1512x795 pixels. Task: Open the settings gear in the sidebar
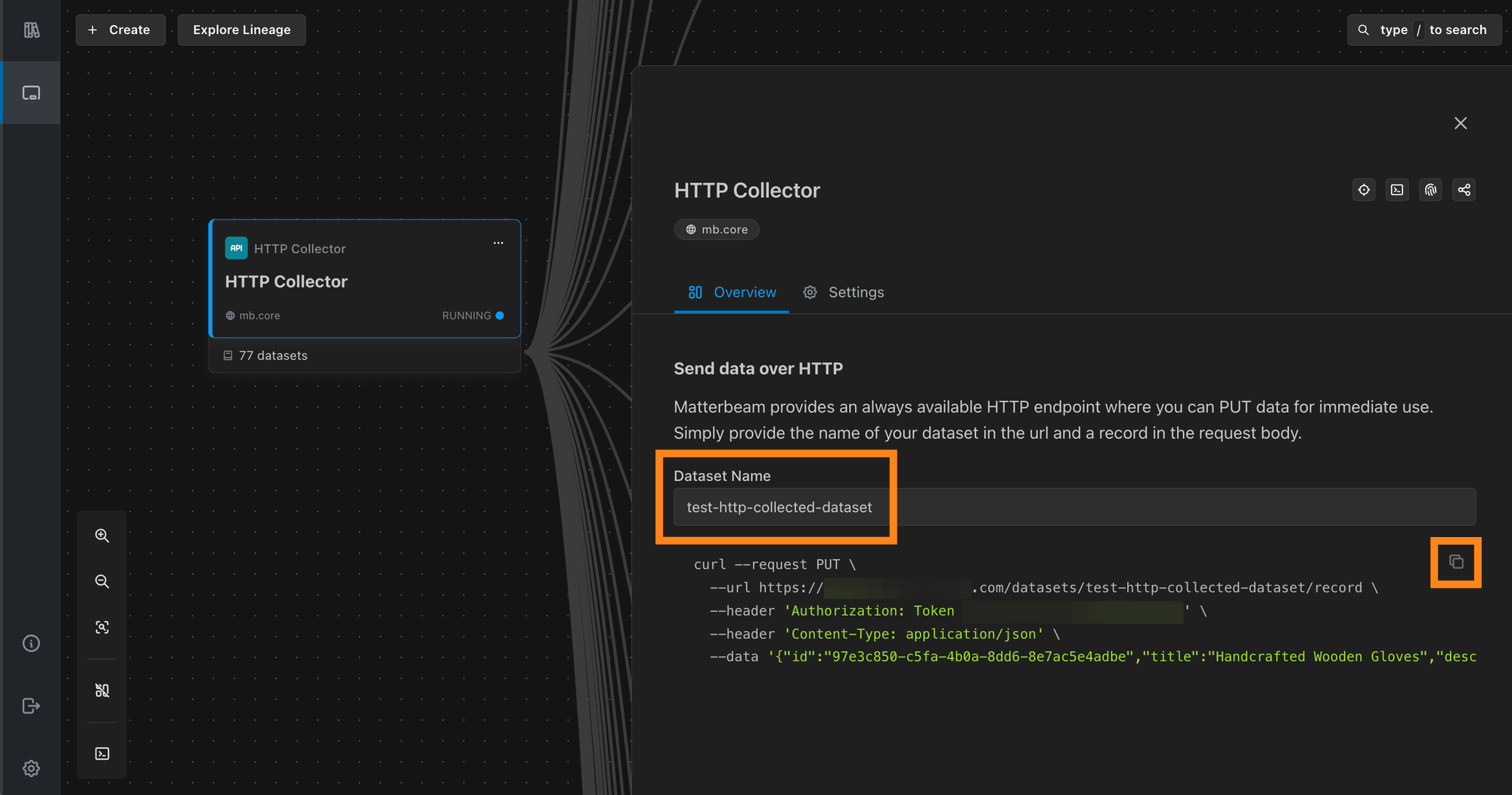pos(31,769)
